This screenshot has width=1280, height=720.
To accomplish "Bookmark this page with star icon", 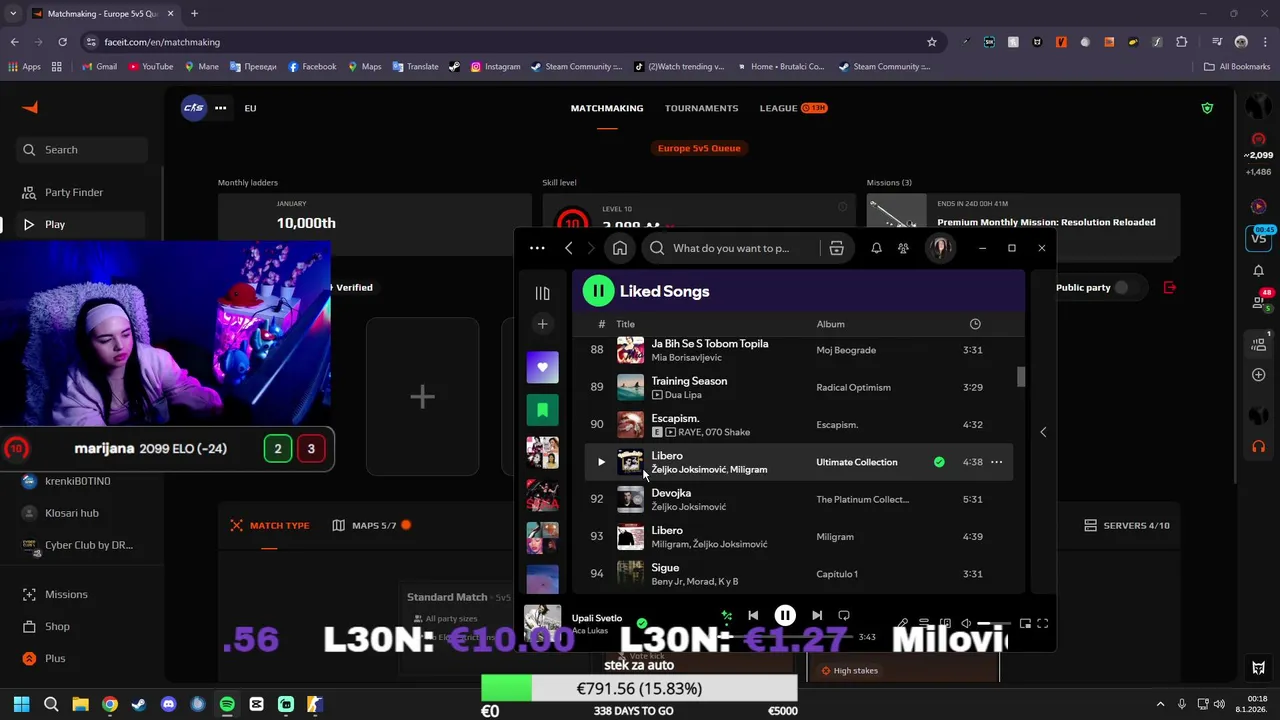I will pyautogui.click(x=932, y=42).
